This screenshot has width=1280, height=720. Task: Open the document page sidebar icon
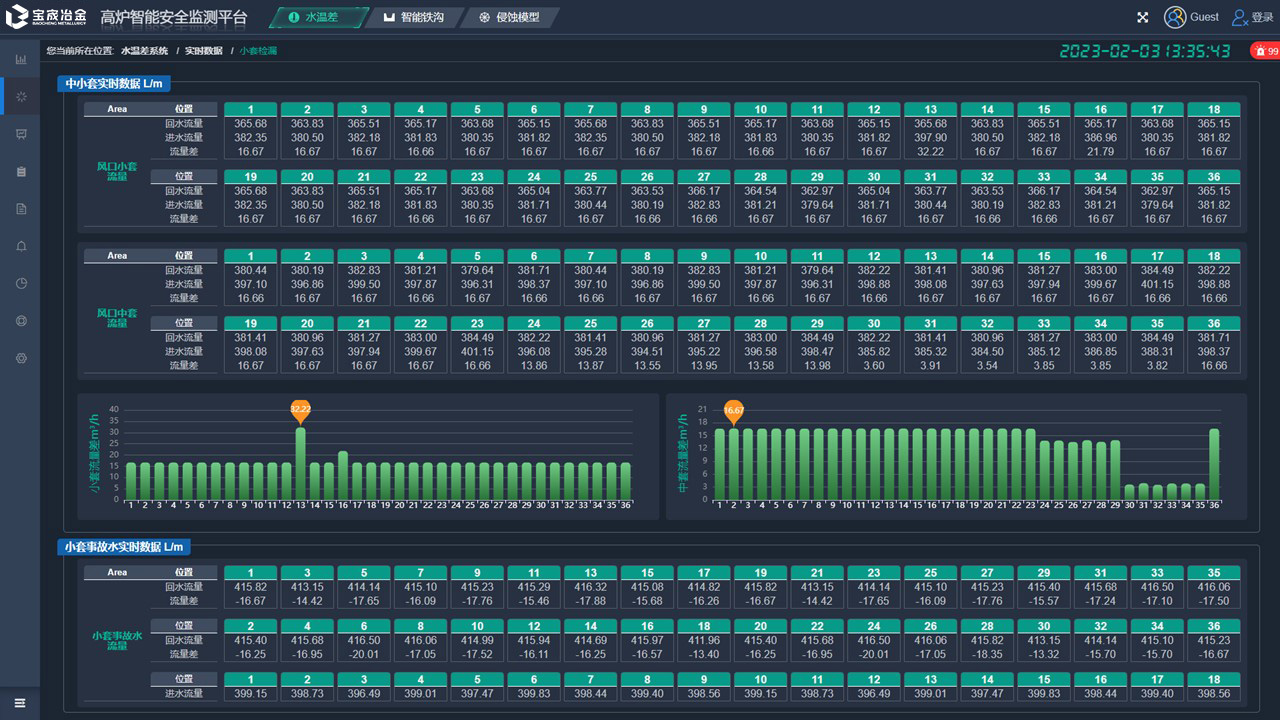21,208
